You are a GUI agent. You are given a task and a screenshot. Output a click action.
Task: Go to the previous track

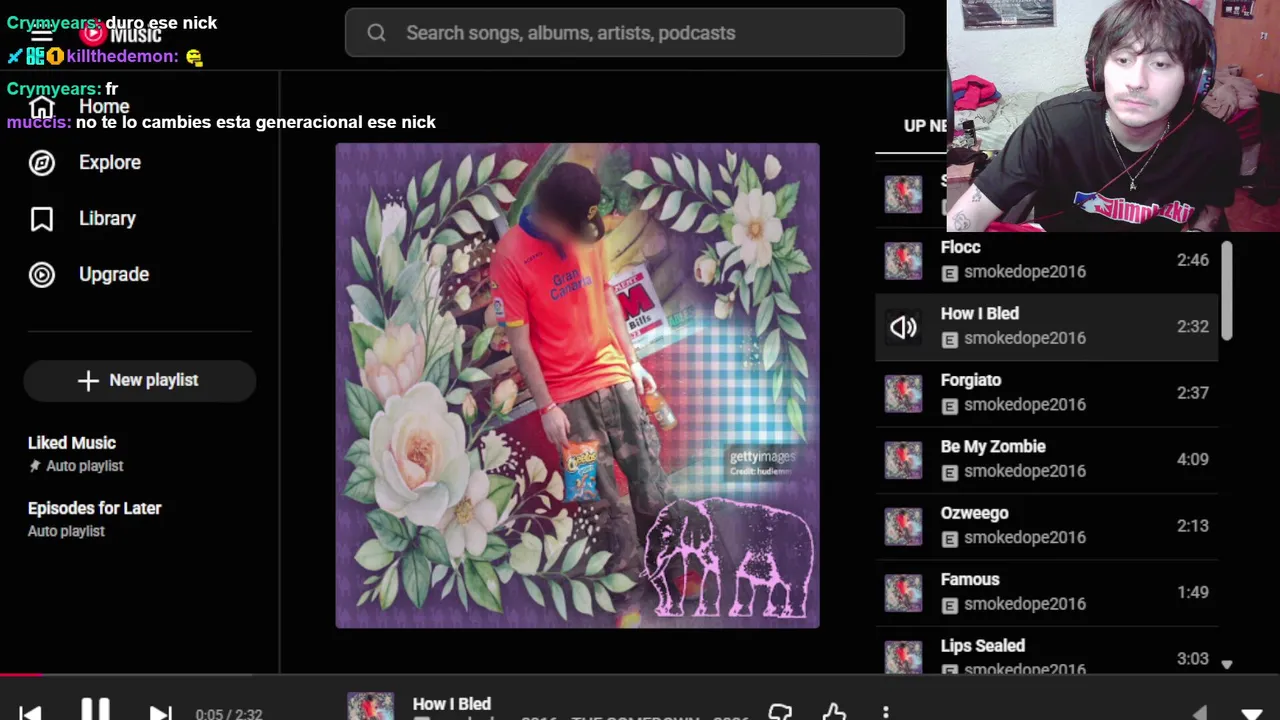(x=30, y=713)
